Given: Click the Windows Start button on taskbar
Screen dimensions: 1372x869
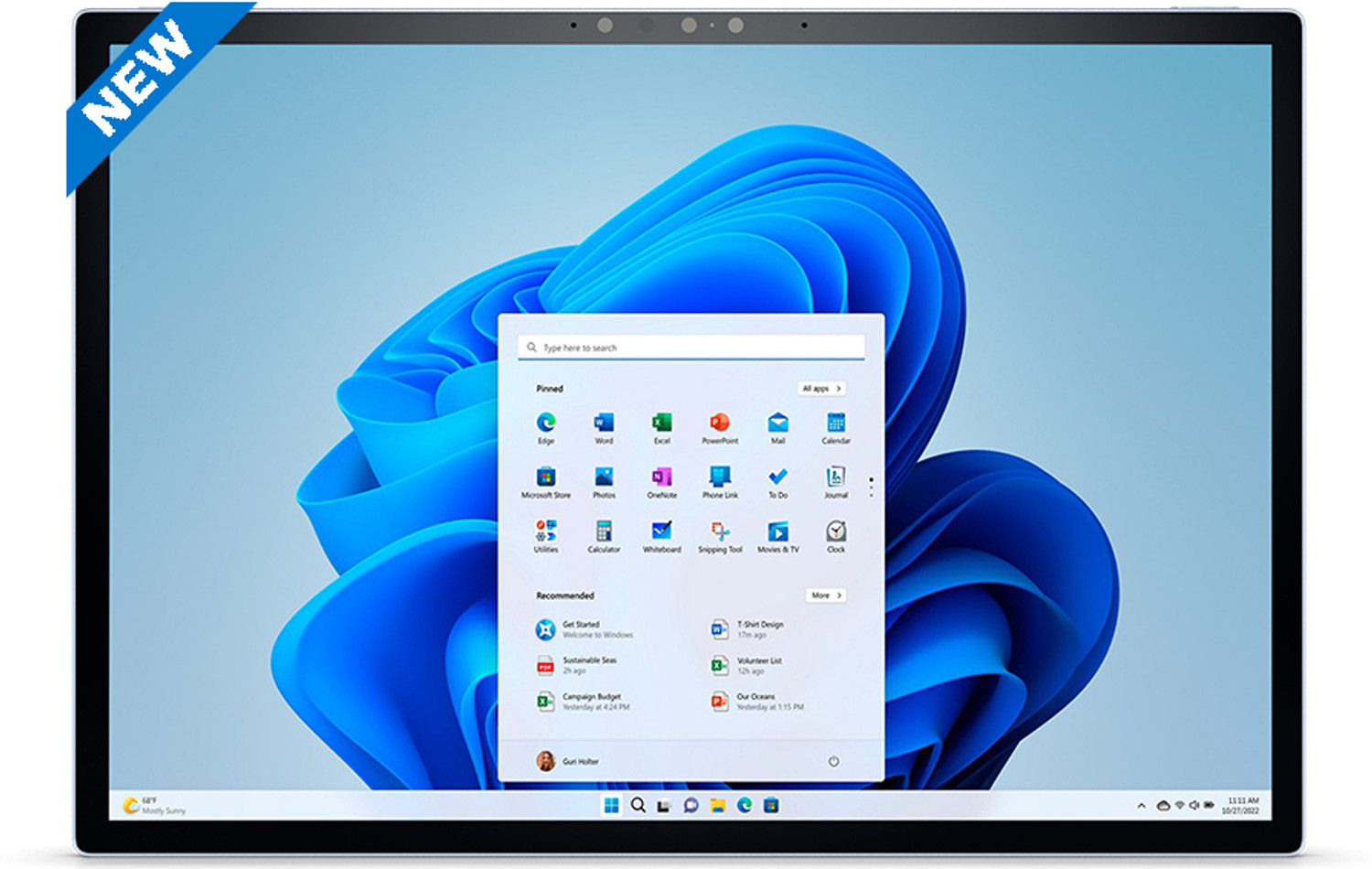Looking at the screenshot, I should click(611, 806).
